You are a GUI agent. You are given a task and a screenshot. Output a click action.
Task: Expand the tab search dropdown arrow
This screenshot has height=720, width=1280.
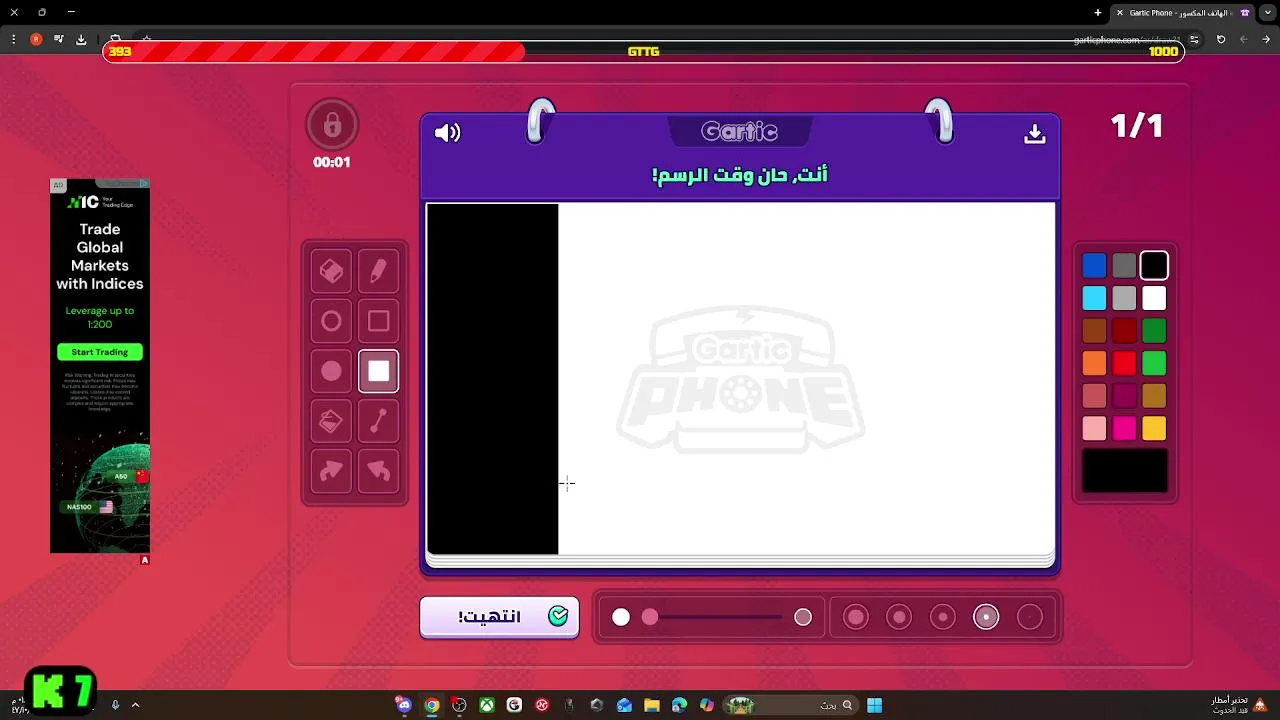[x=1268, y=12]
